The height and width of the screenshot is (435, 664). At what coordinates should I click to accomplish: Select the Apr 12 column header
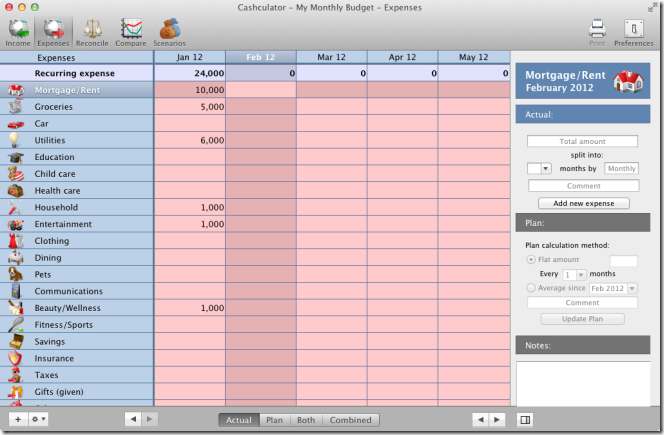402,57
